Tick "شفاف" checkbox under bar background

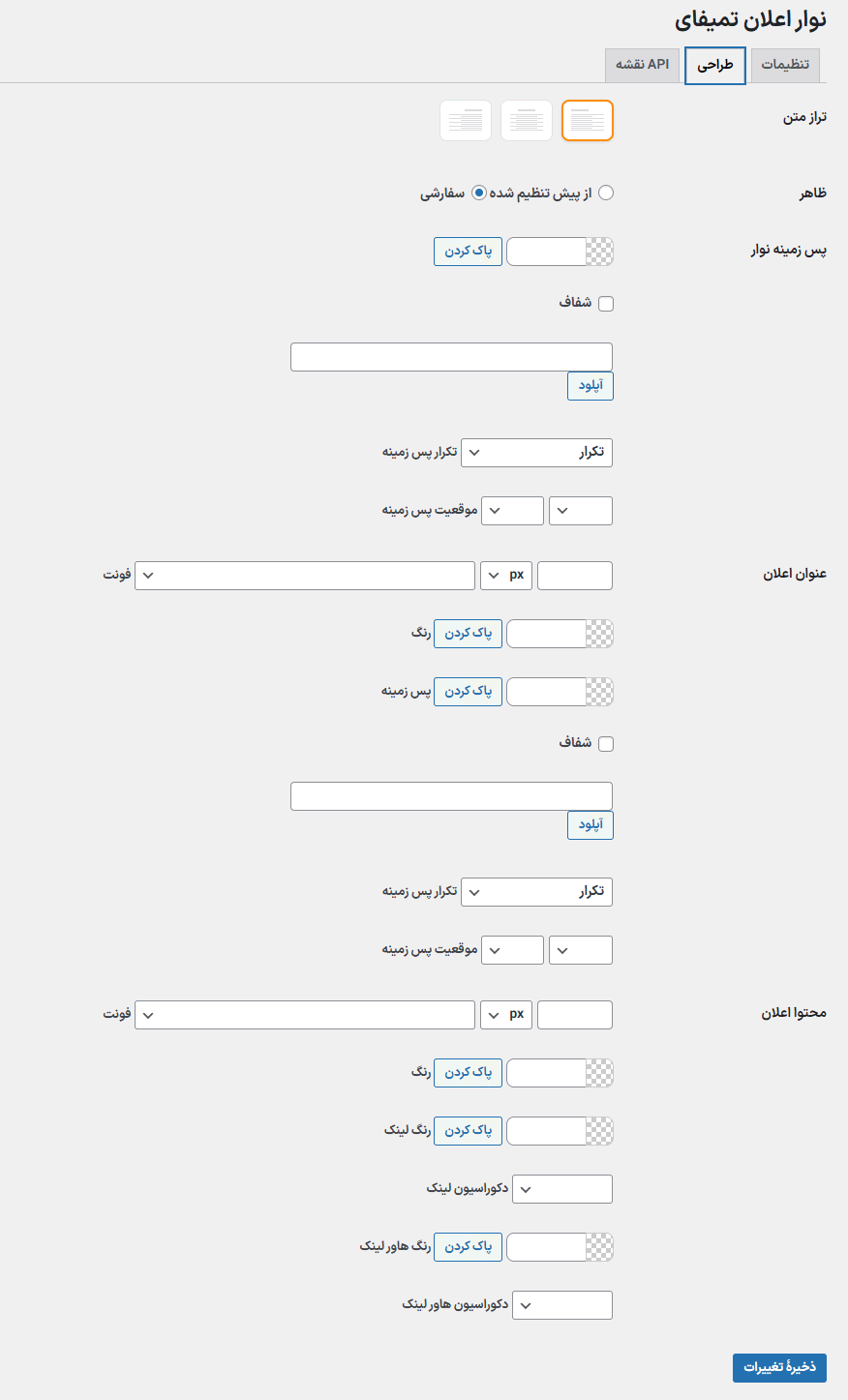click(606, 304)
